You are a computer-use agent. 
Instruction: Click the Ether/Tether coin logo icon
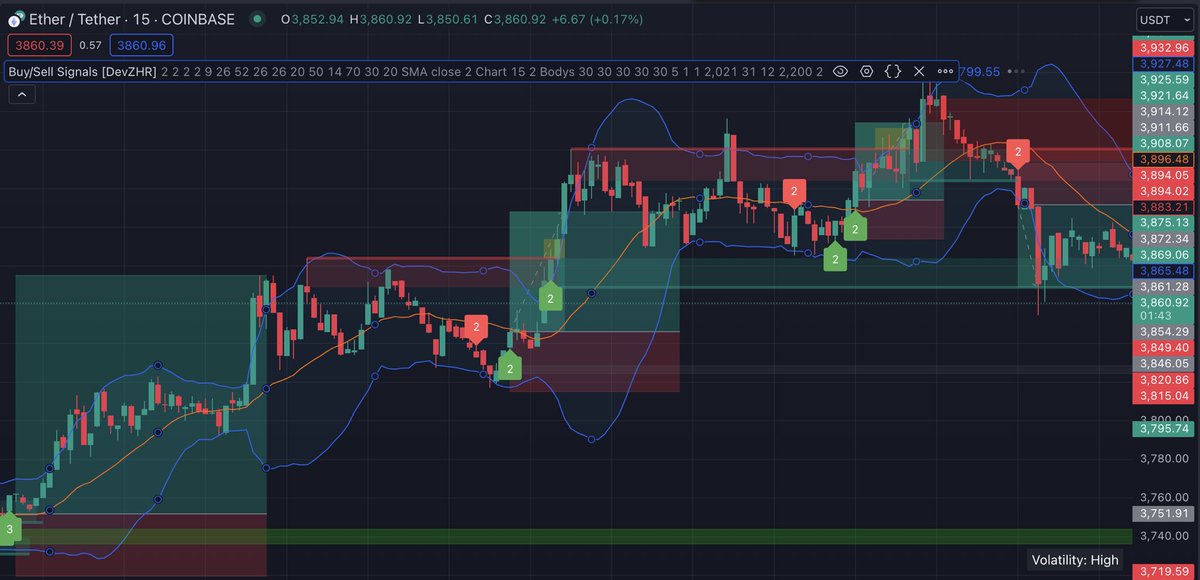coord(18,19)
